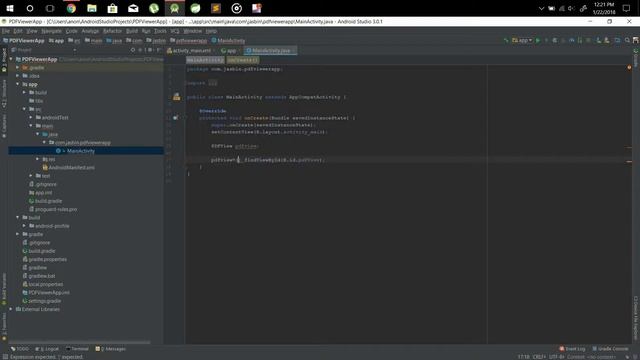The width and height of the screenshot is (640, 360).
Task: Toggle the Gradle tool window on right edge
Action: click(636, 57)
